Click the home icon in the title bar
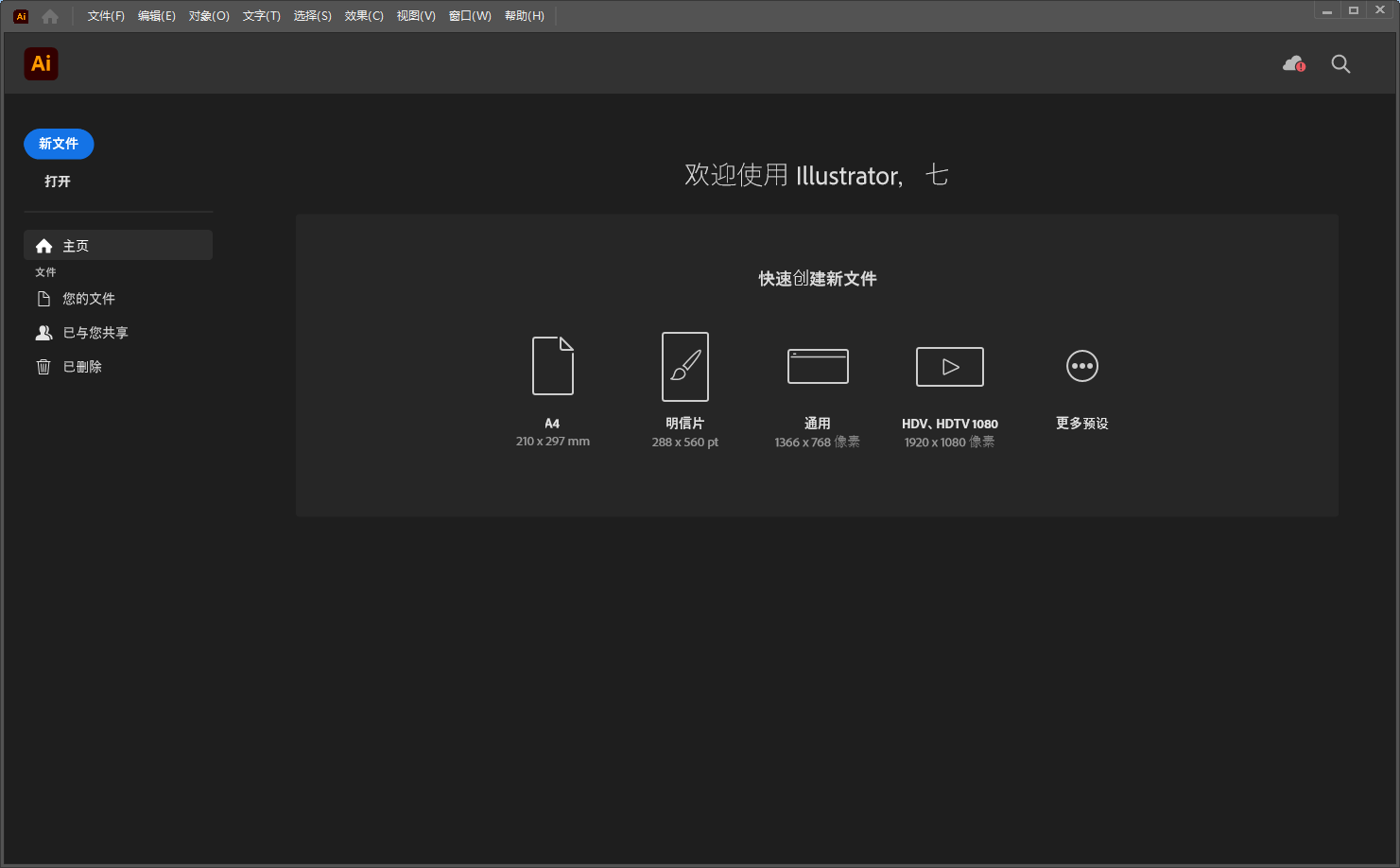 49,15
